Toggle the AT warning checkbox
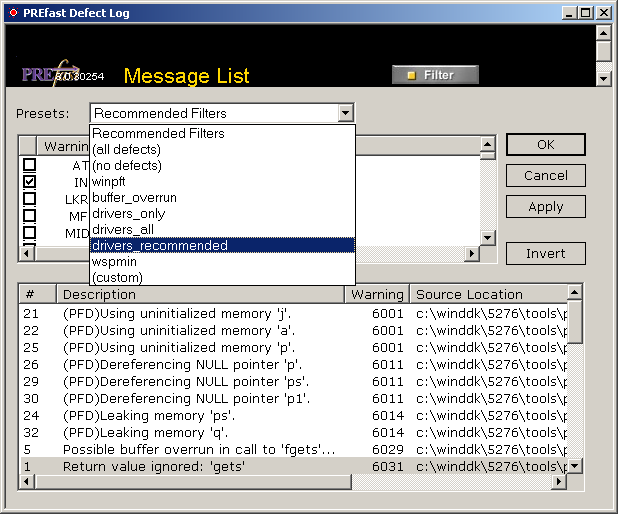This screenshot has height=514, width=618. (30, 165)
